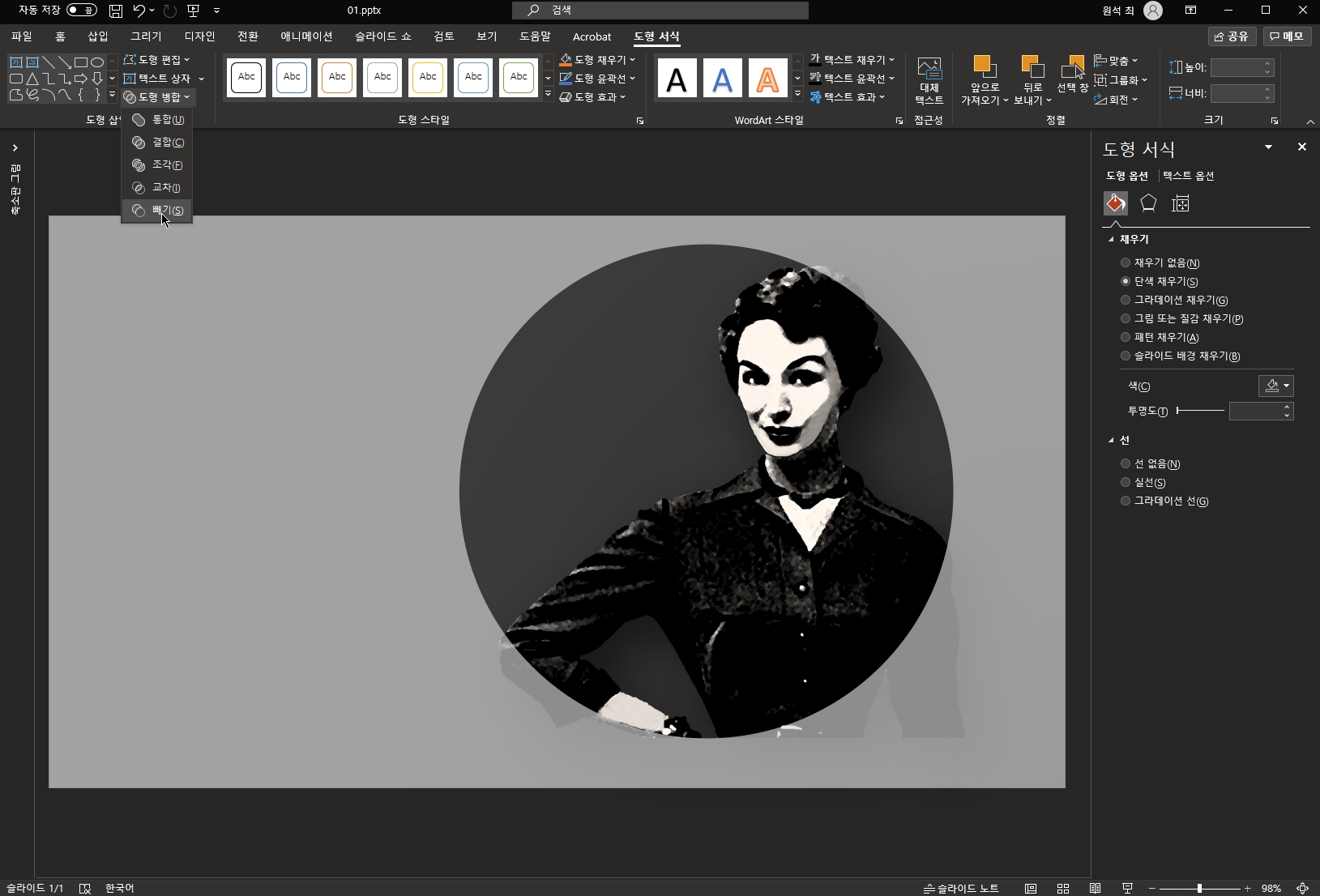Switch to Text Options (텍스트 옵션)

pyautogui.click(x=1188, y=176)
